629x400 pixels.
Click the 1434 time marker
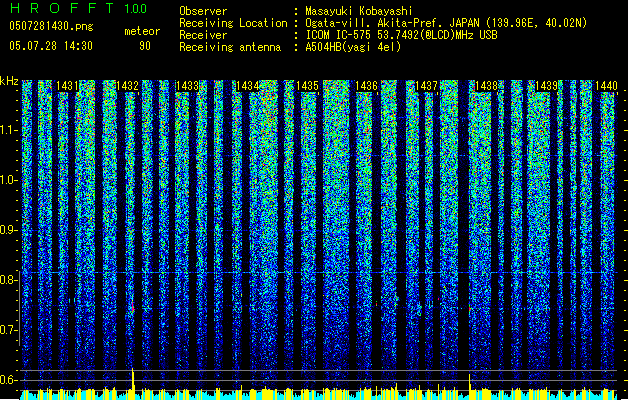pyautogui.click(x=247, y=86)
